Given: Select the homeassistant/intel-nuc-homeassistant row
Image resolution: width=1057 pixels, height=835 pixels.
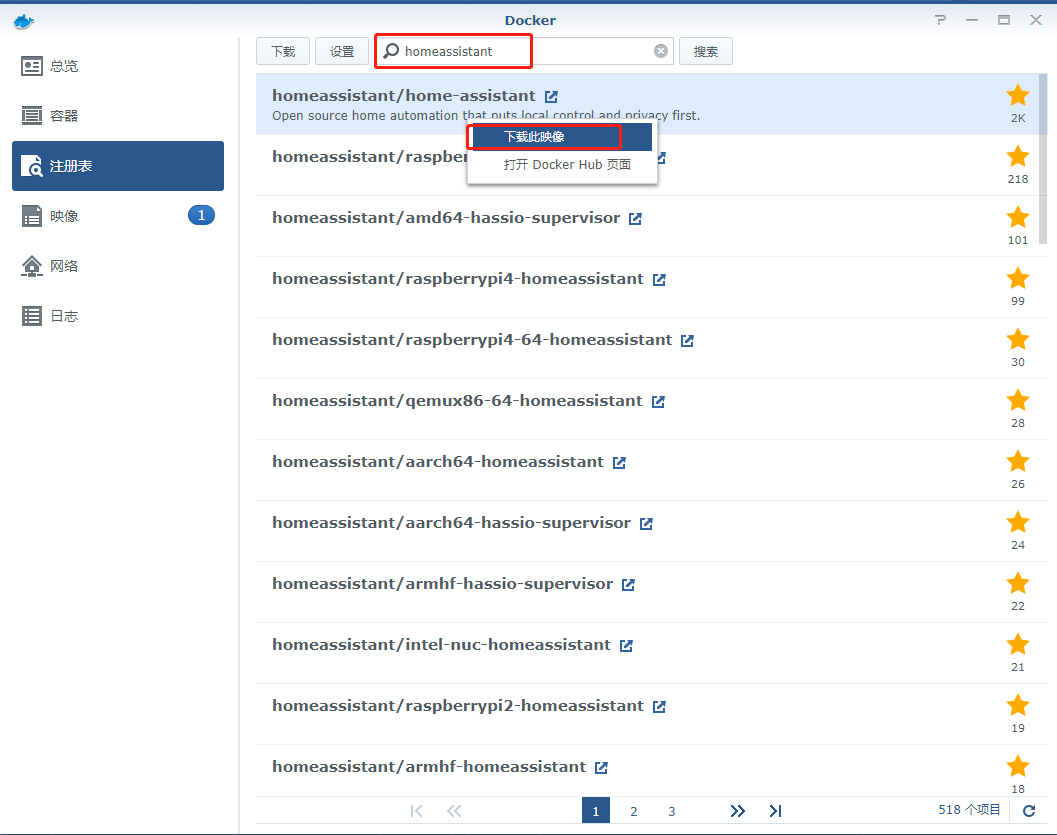Looking at the screenshot, I should click(x=648, y=653).
